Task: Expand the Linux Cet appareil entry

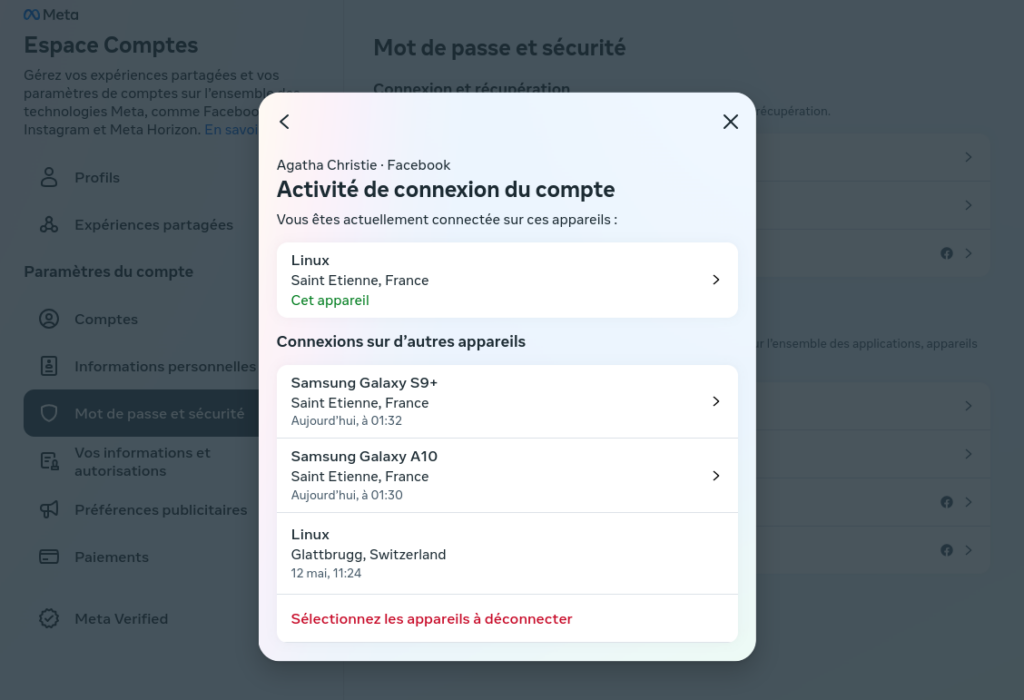Action: tap(507, 280)
